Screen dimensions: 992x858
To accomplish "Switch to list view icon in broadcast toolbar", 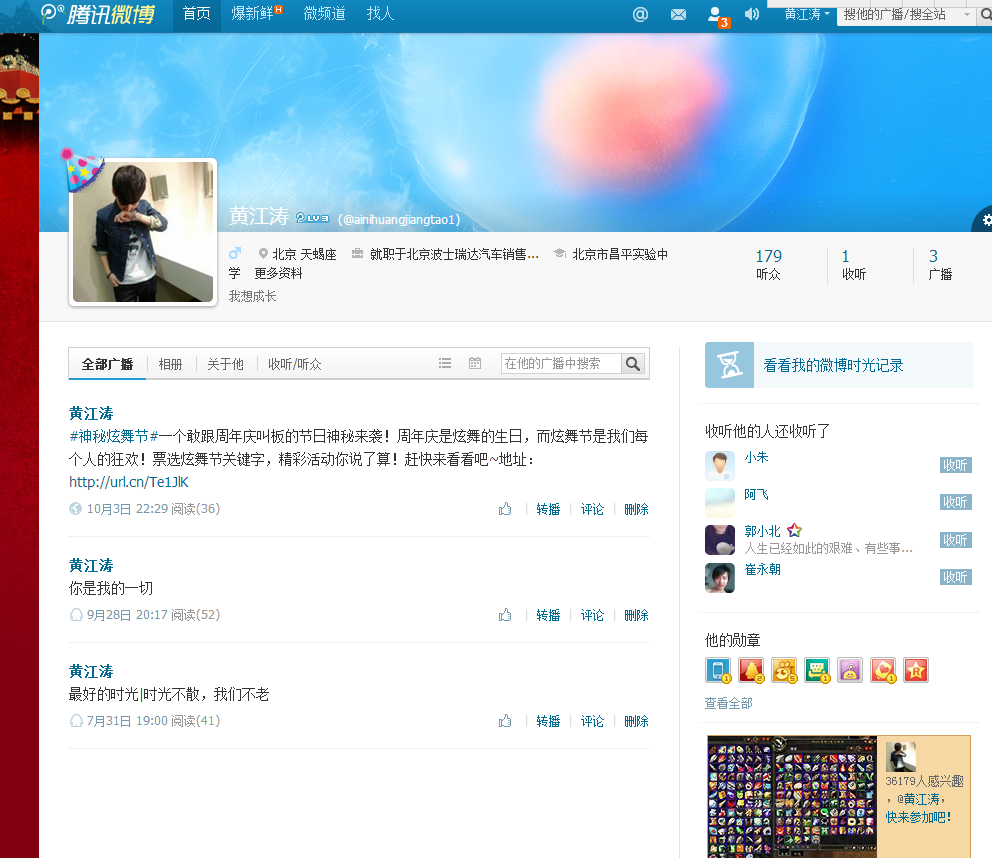I will click(445, 363).
